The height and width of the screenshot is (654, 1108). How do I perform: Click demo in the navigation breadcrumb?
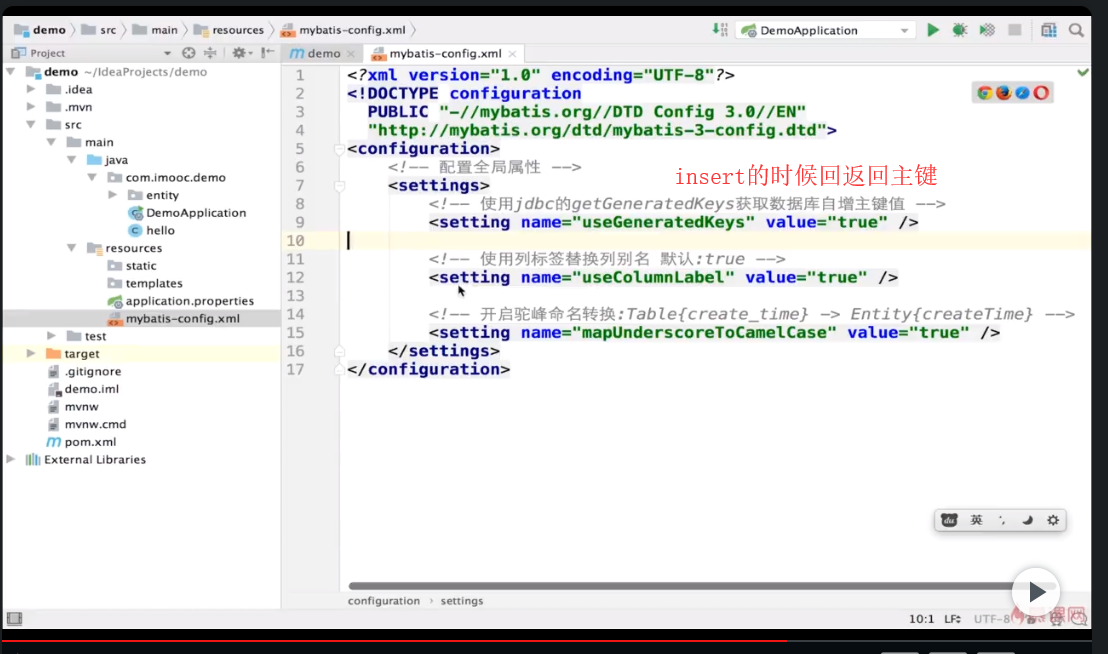41,30
